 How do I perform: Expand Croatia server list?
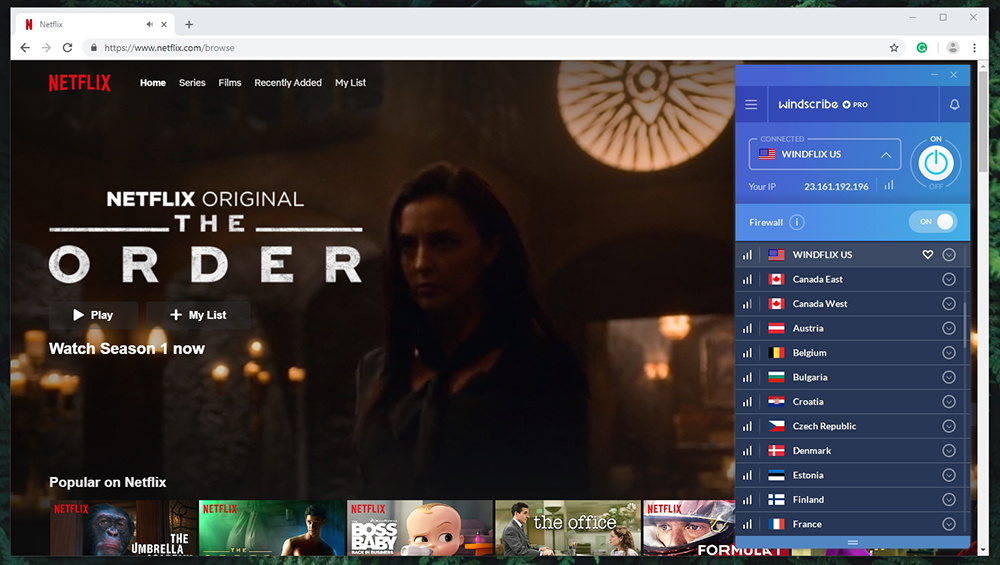tap(949, 401)
